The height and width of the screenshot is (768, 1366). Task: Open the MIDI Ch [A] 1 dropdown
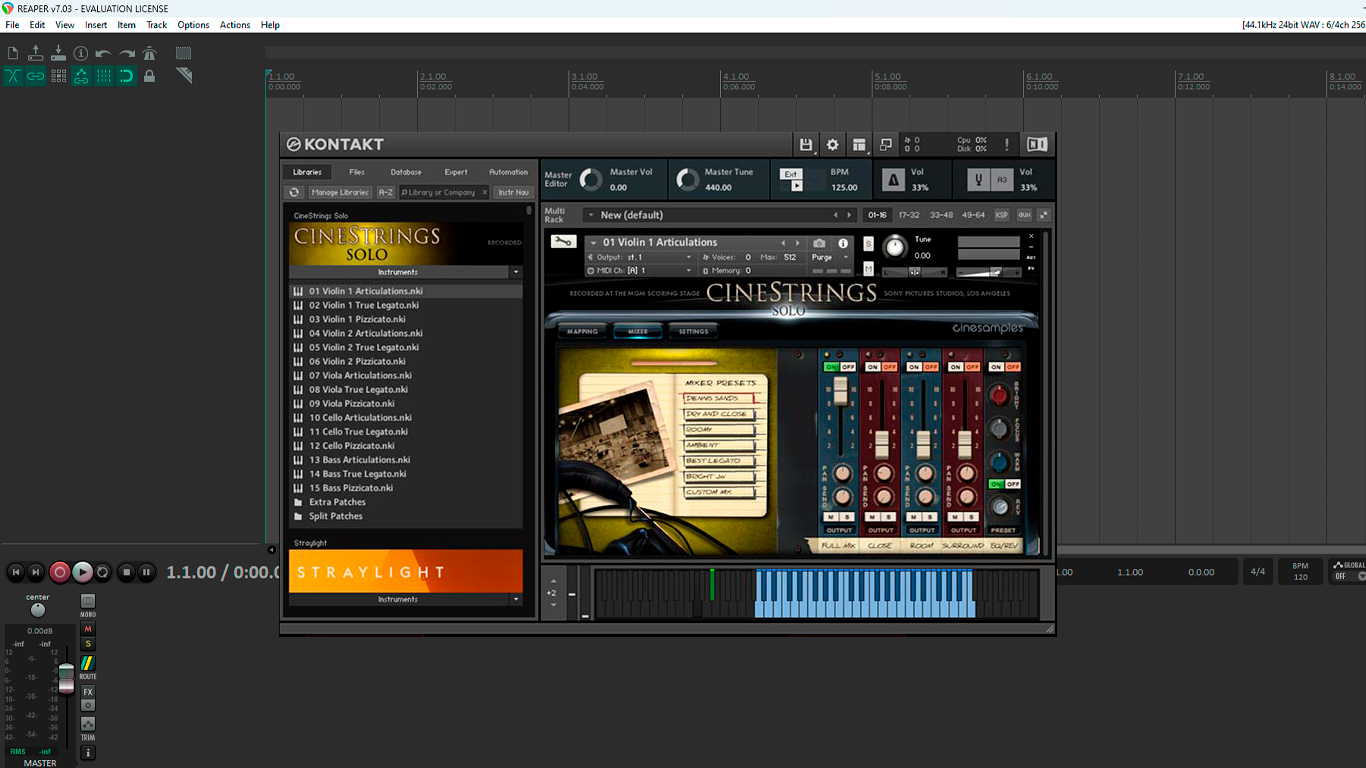tap(640, 271)
